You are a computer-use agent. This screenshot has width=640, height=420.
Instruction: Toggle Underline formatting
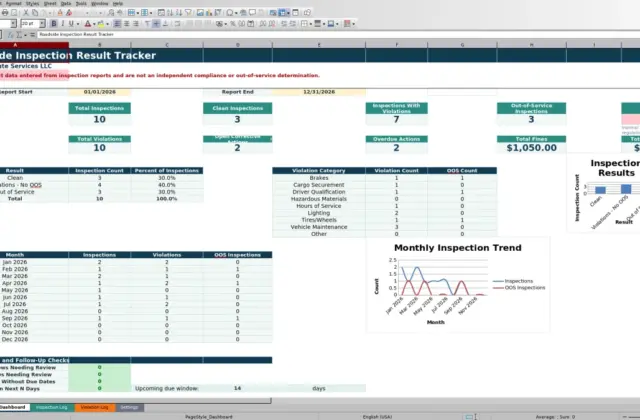coord(71,24)
